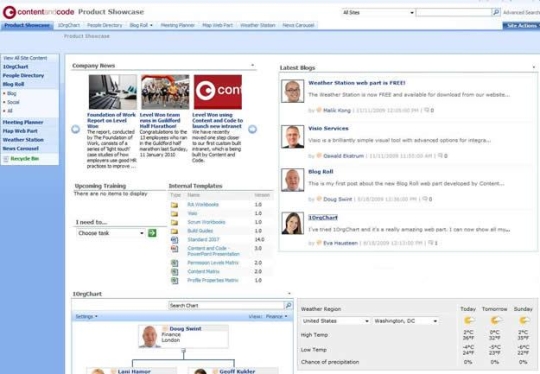The width and height of the screenshot is (540, 374).
Task: Click the green go arrow beside Choose task
Action: point(152,233)
